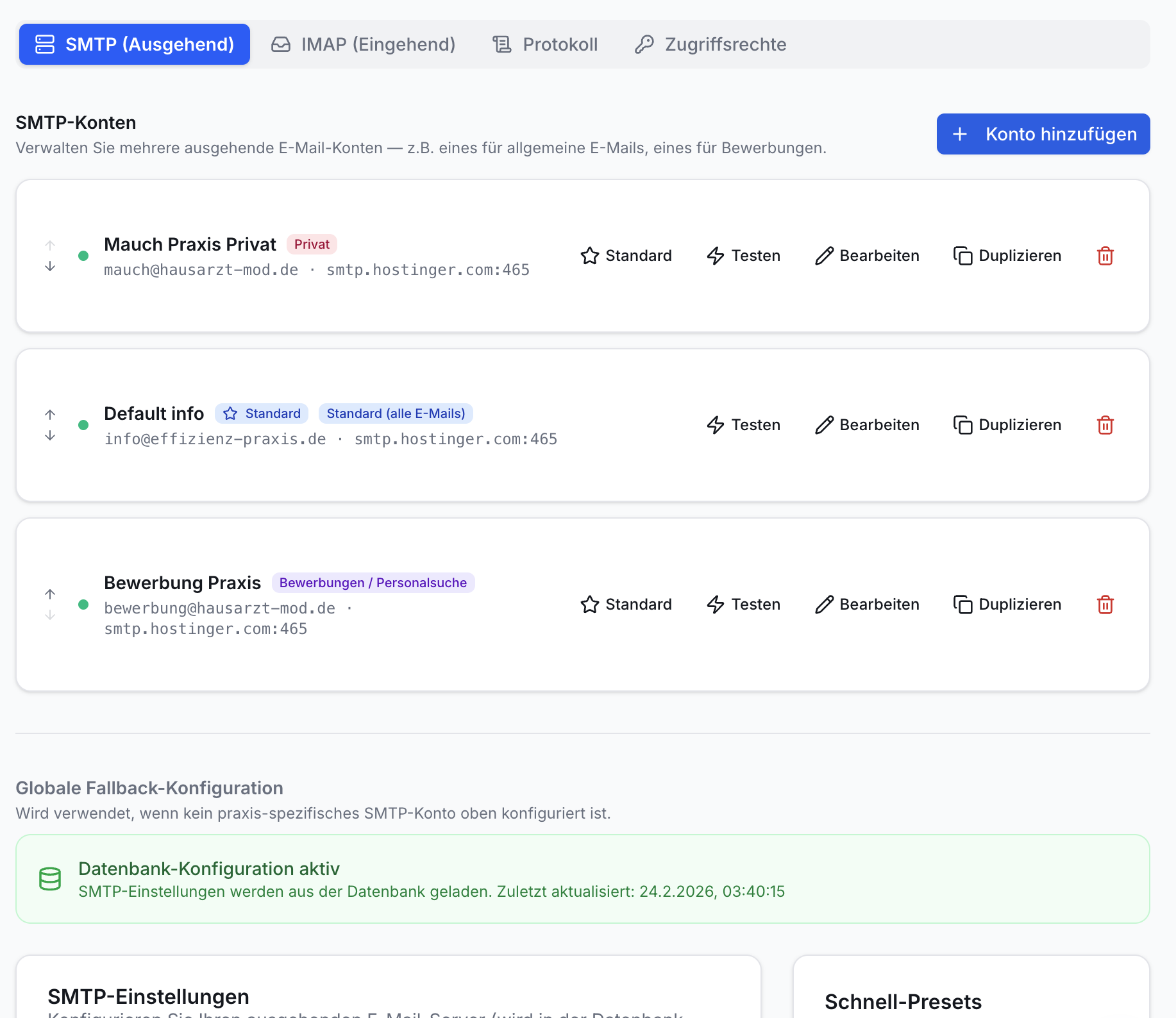The width and height of the screenshot is (1176, 1018).
Task: Click the Bewerbungen / Personalsuche badge
Action: point(373,583)
